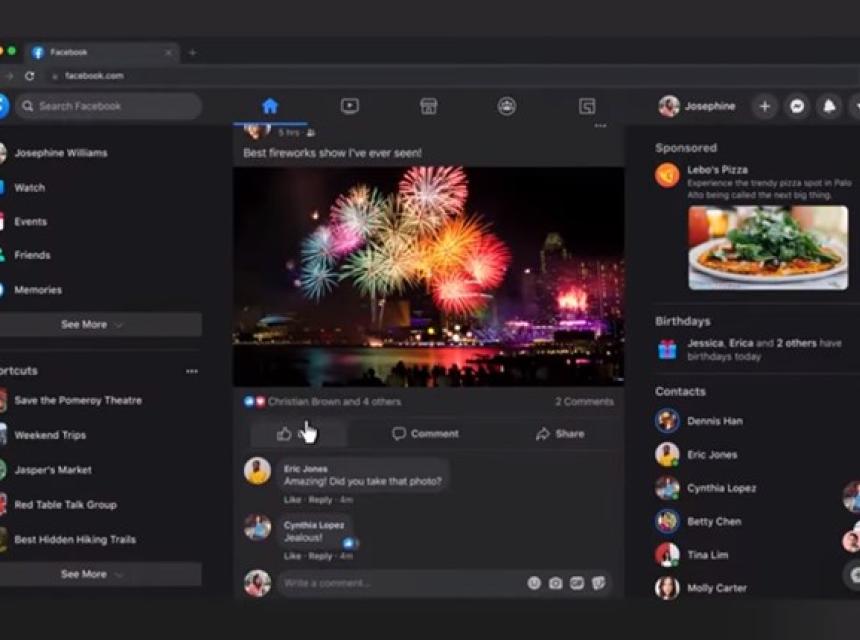
Task: Share the fireworks post
Action: 560,434
